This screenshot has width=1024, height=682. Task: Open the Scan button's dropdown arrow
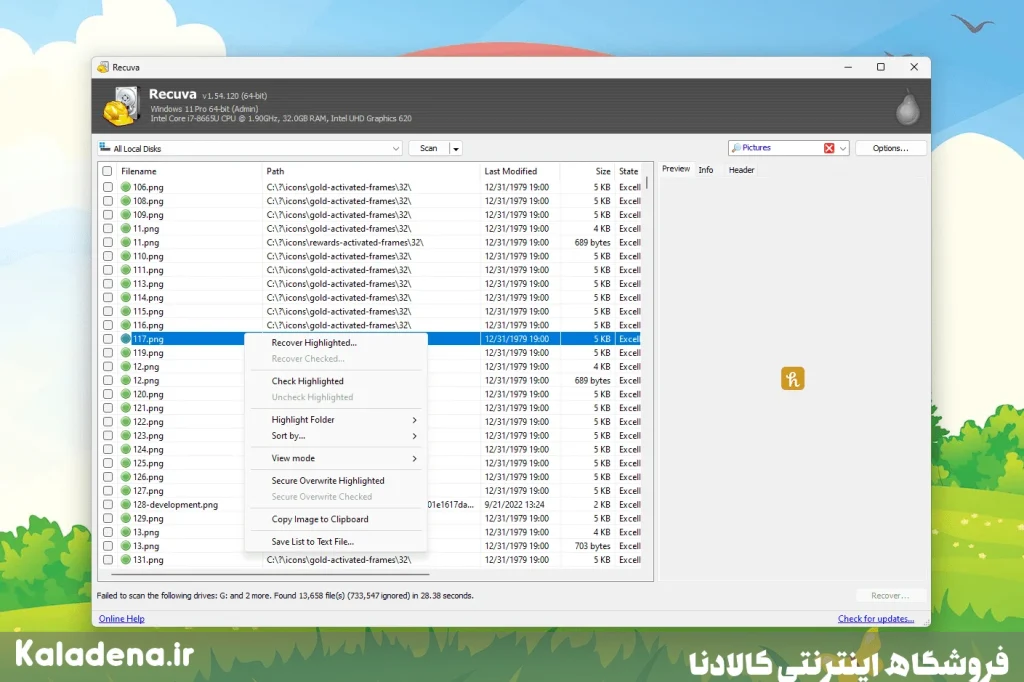[456, 148]
